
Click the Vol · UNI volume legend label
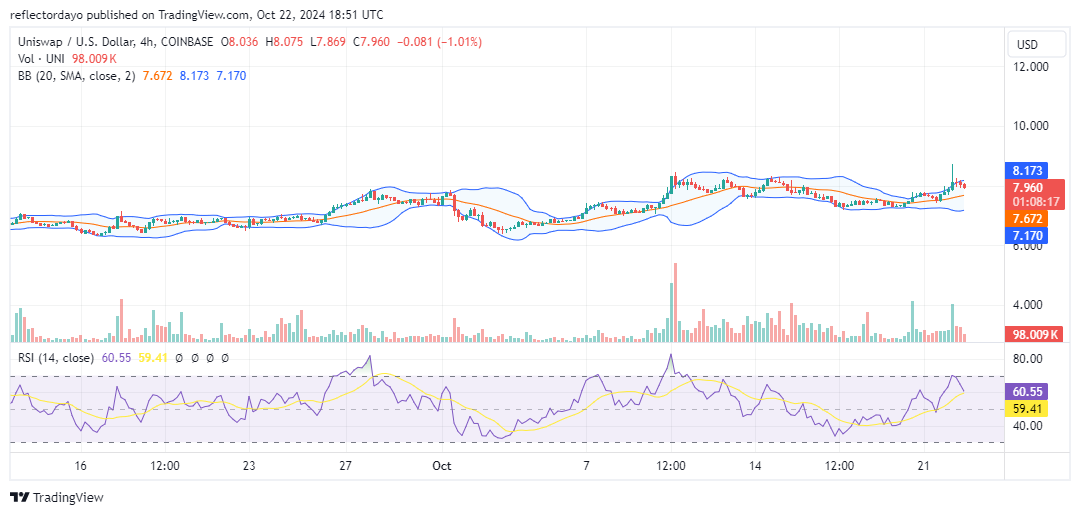point(39,59)
